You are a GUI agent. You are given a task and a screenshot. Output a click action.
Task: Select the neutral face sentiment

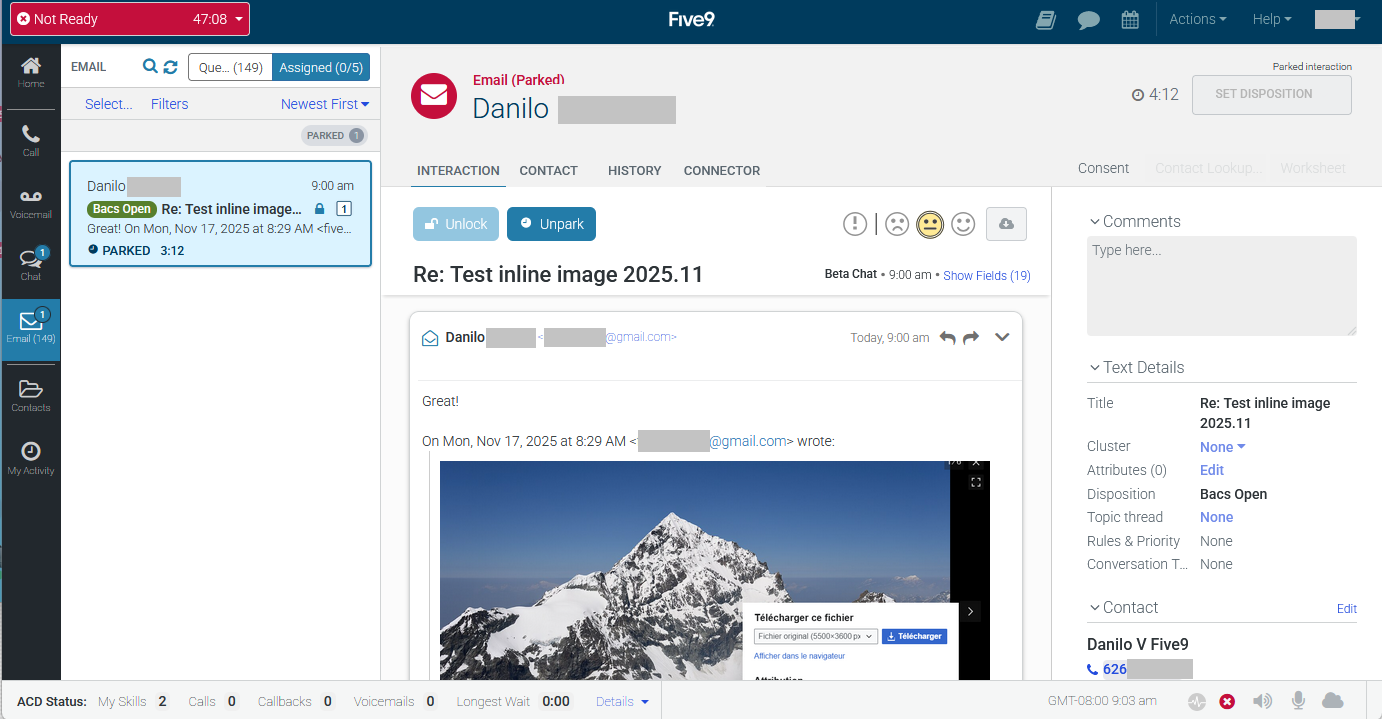click(x=930, y=224)
